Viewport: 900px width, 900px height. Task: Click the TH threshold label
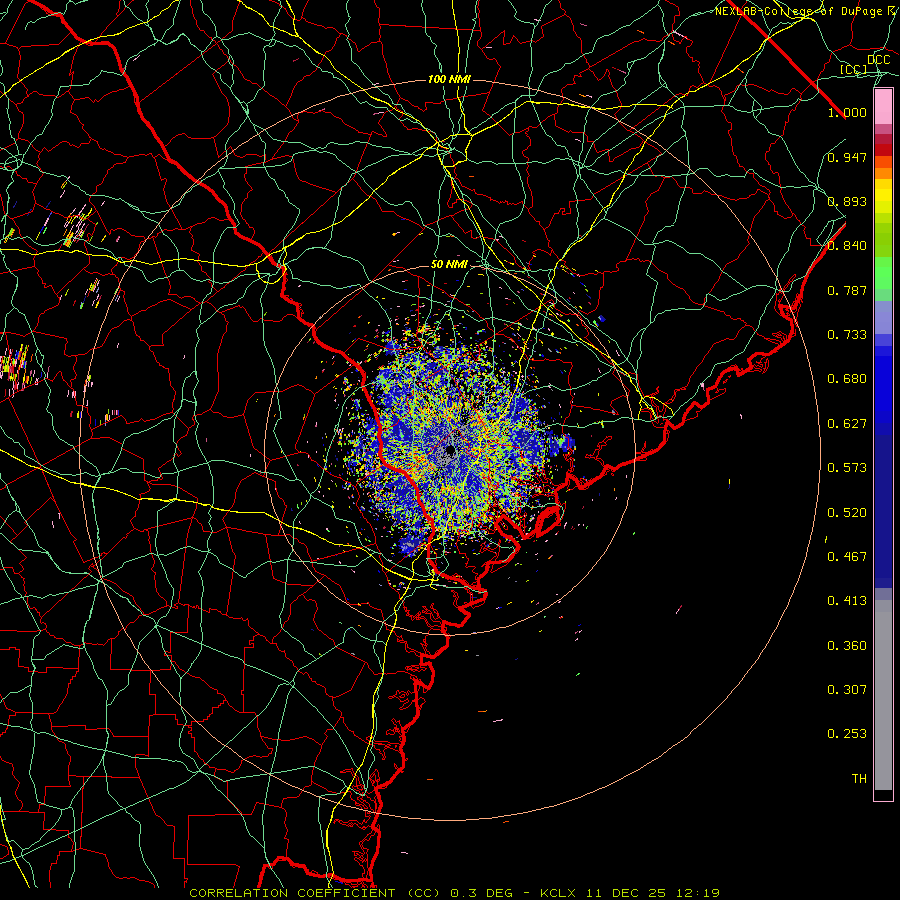[x=859, y=779]
